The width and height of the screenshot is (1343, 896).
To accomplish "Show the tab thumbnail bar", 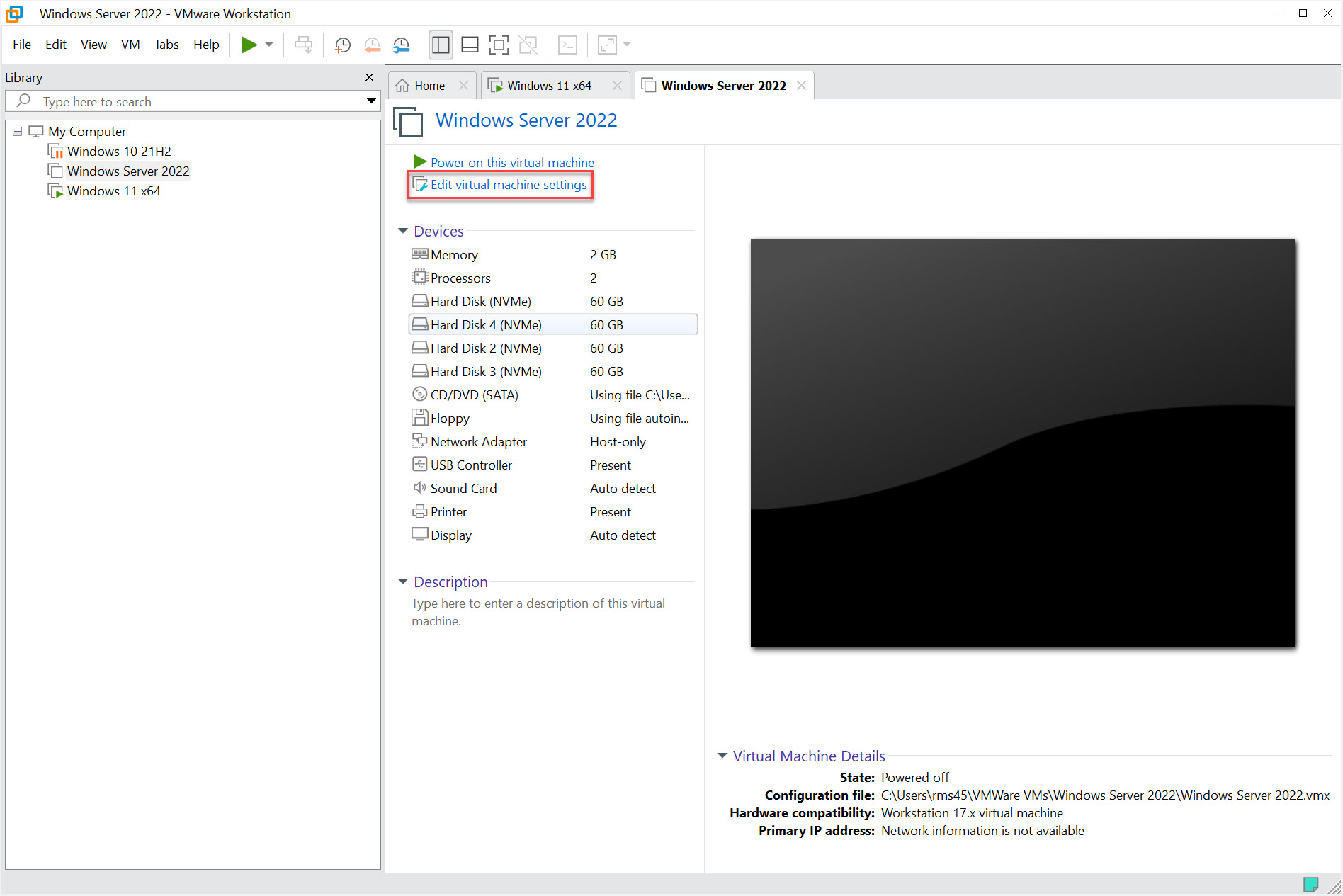I will coord(469,45).
